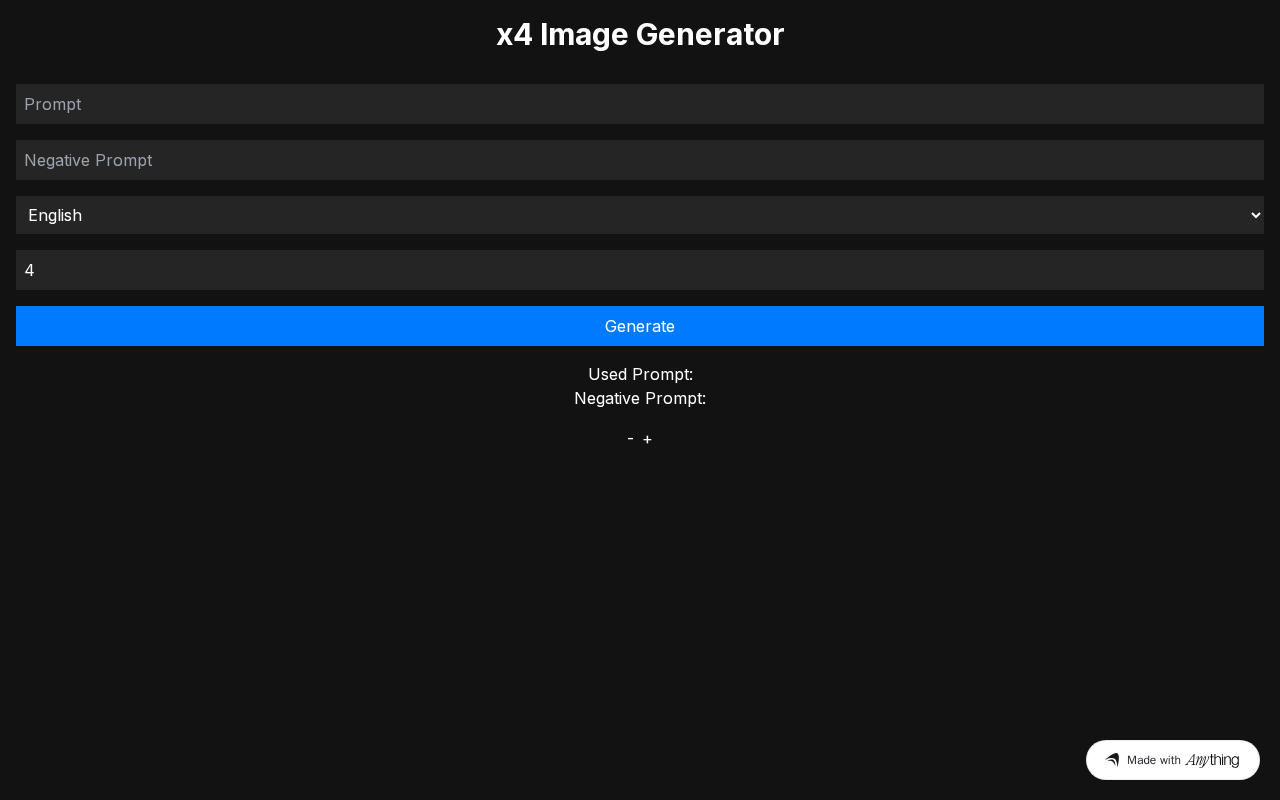This screenshot has width=1280, height=800.
Task: Click the x4 Image Generator heading
Action: pos(640,34)
